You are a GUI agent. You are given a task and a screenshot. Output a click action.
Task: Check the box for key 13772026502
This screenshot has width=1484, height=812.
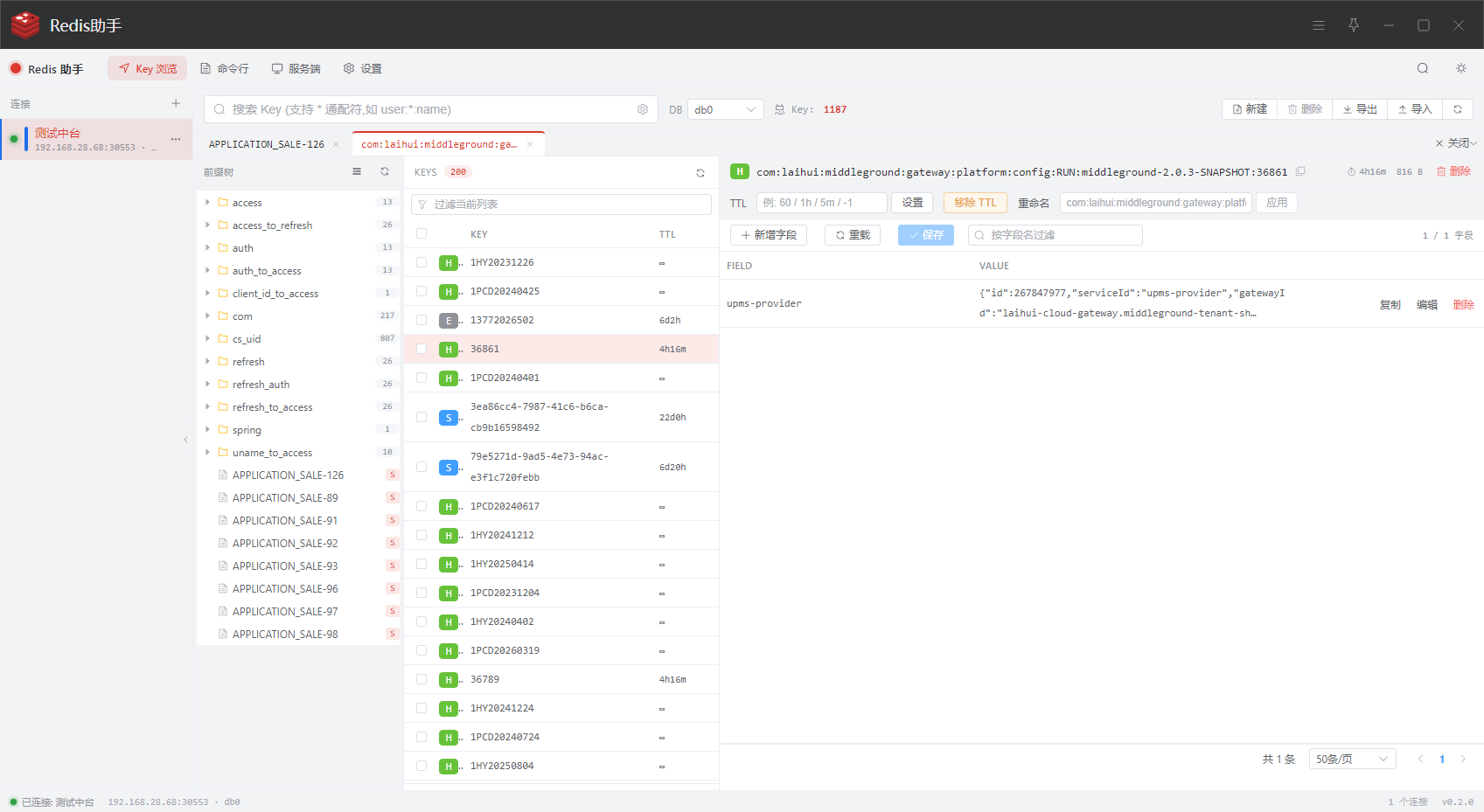[x=422, y=320]
